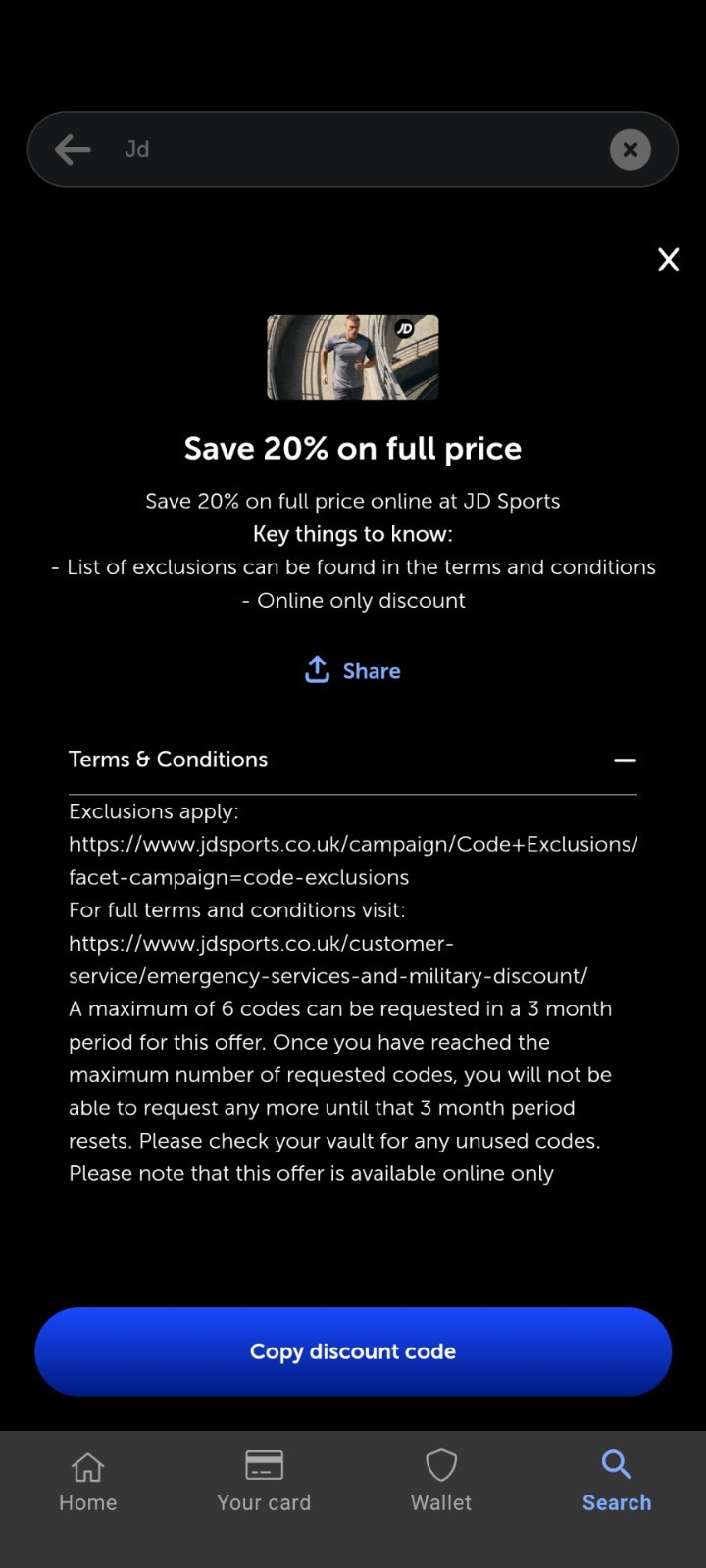
Task: Select the Your card icon in the navigation
Action: click(x=264, y=1463)
